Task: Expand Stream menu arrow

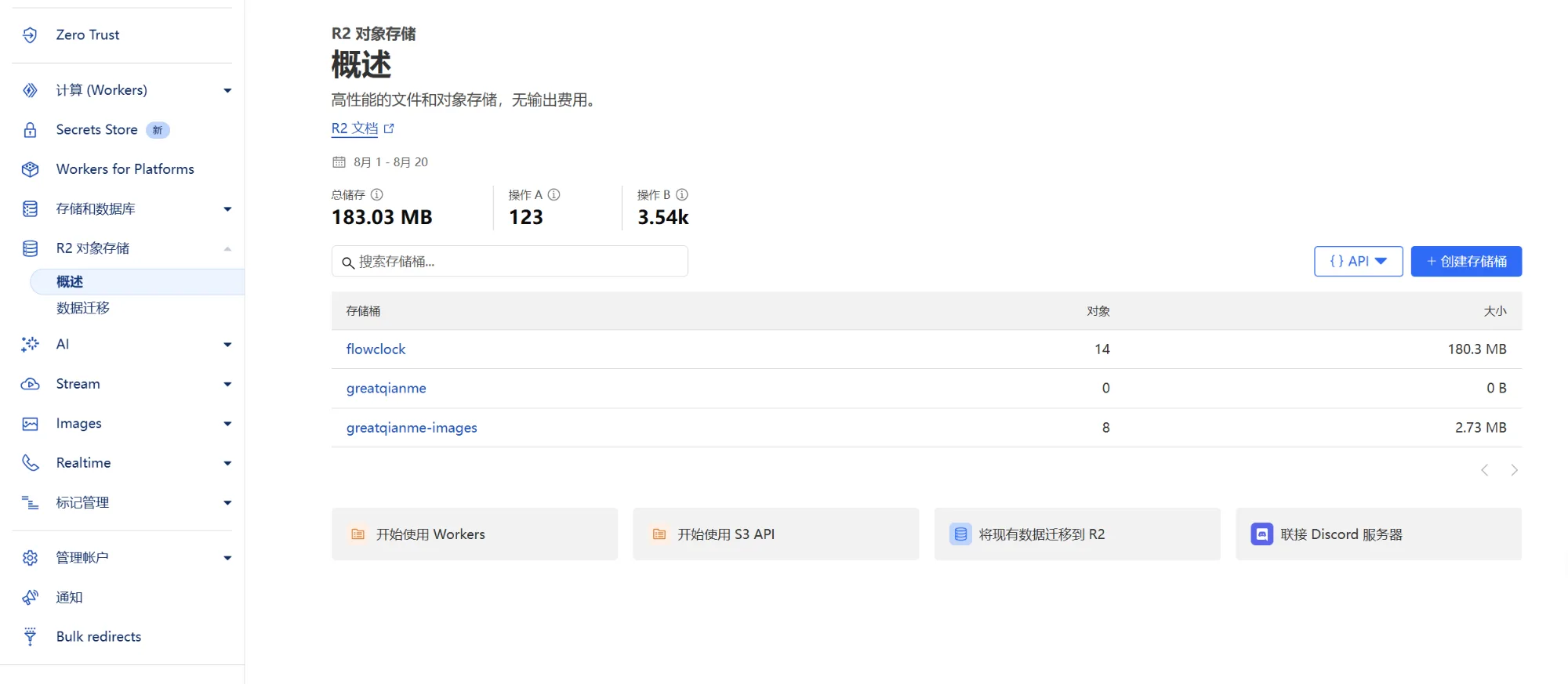Action: tap(227, 385)
